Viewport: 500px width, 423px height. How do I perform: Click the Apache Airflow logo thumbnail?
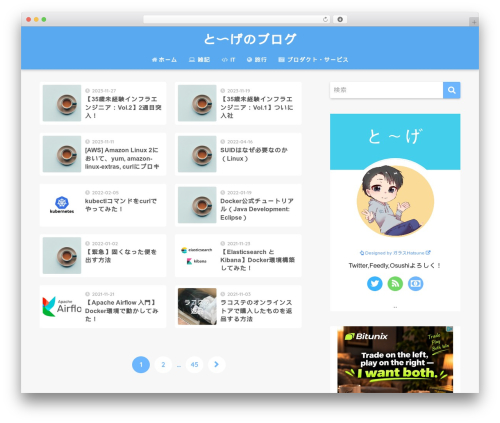tap(62, 307)
